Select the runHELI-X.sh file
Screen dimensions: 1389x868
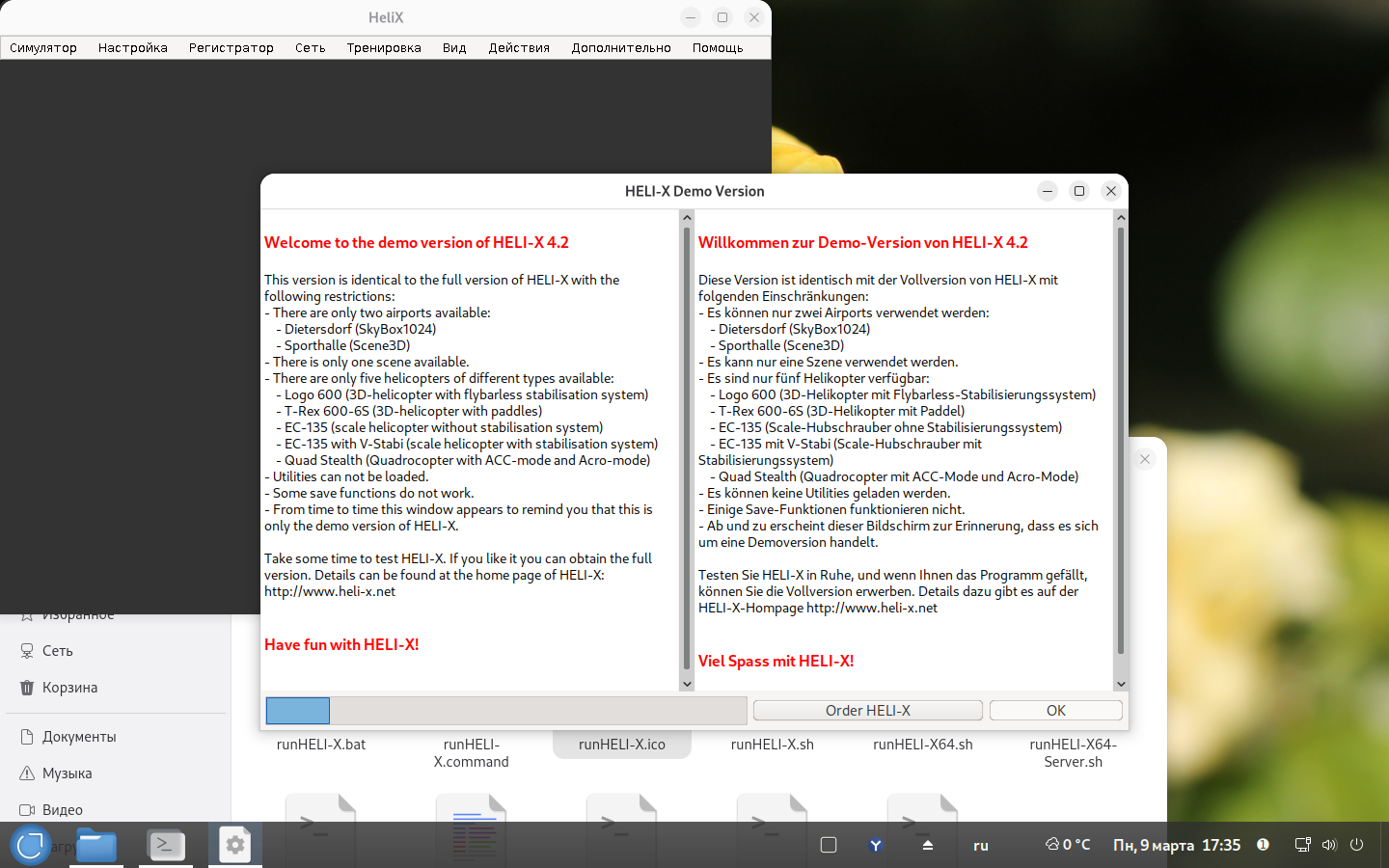click(773, 745)
